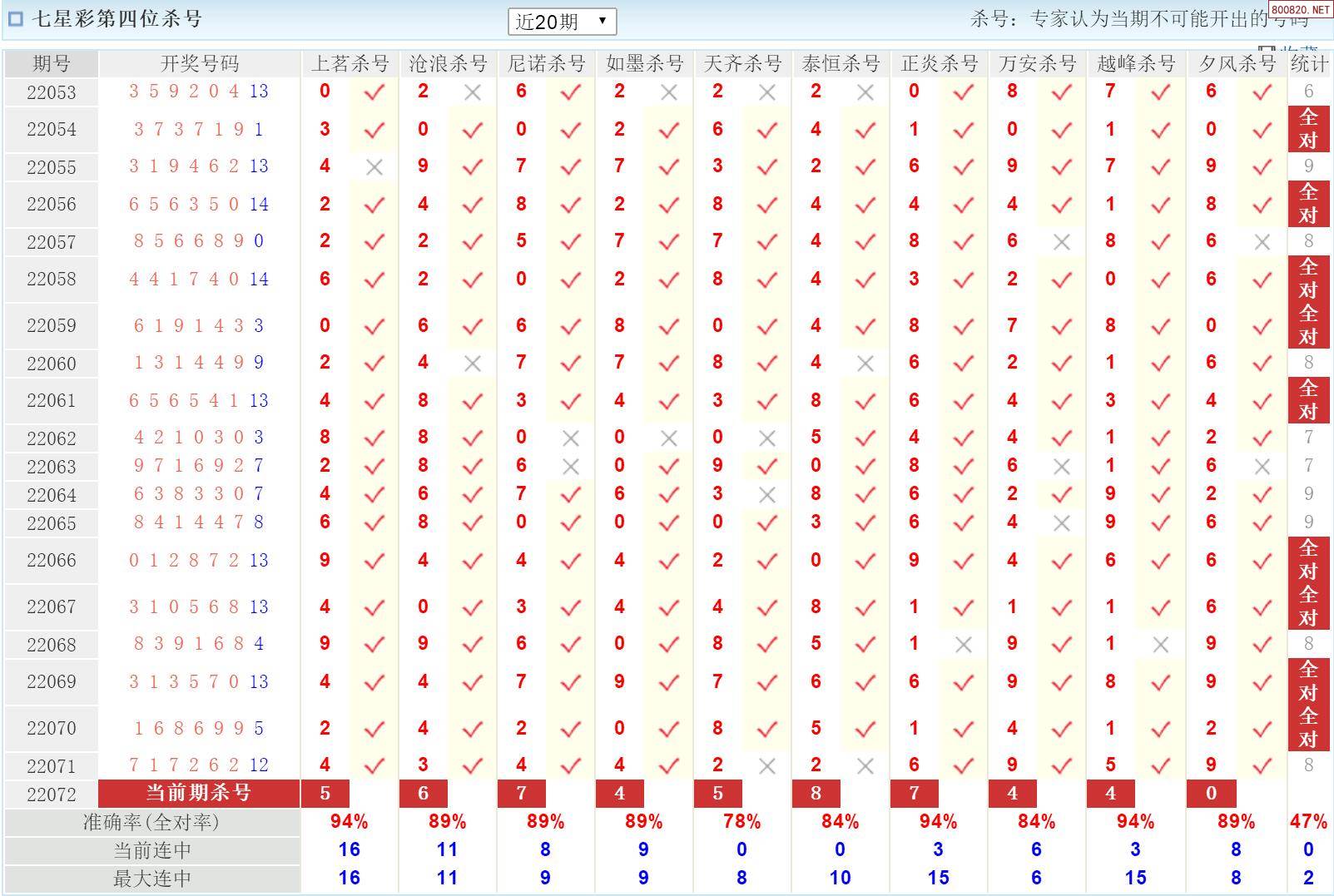Click the 统计 column header

coord(1309,64)
